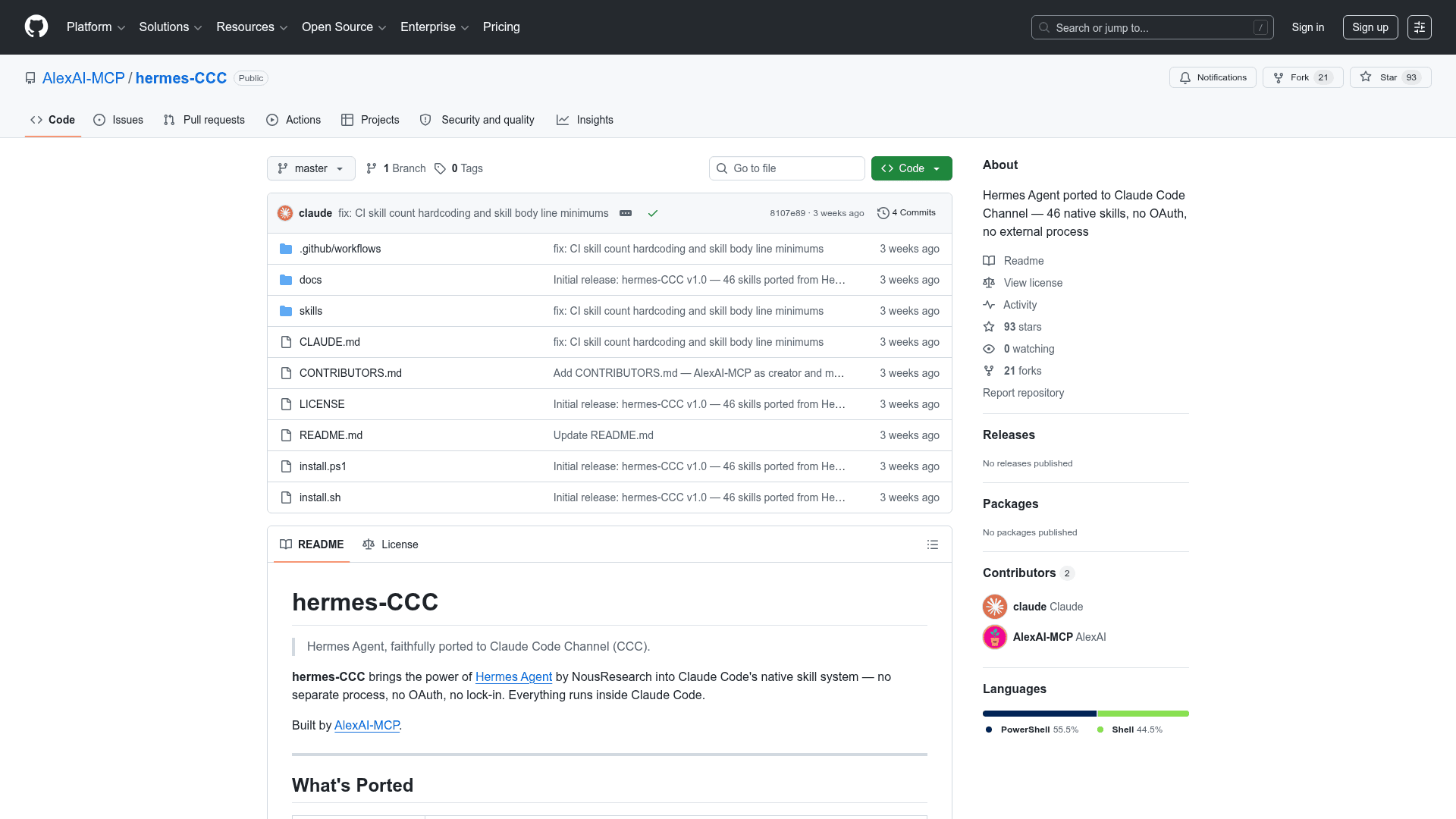This screenshot has height=819, width=1456.
Task: Open the Hermes Agent link
Action: [513, 676]
